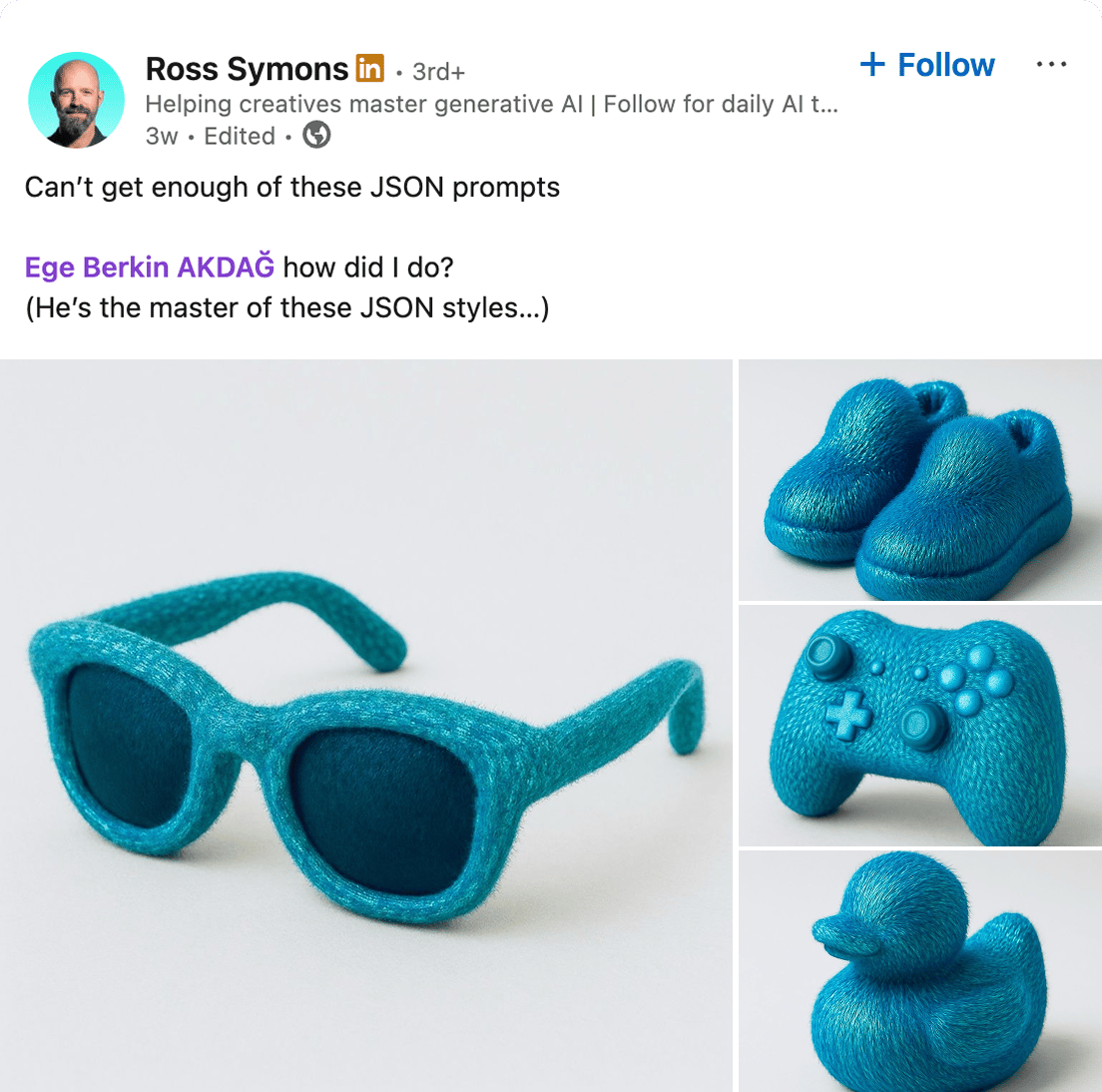Open the teal fuzzy sunglasses image
The width and height of the screenshot is (1102, 1092).
click(x=366, y=726)
